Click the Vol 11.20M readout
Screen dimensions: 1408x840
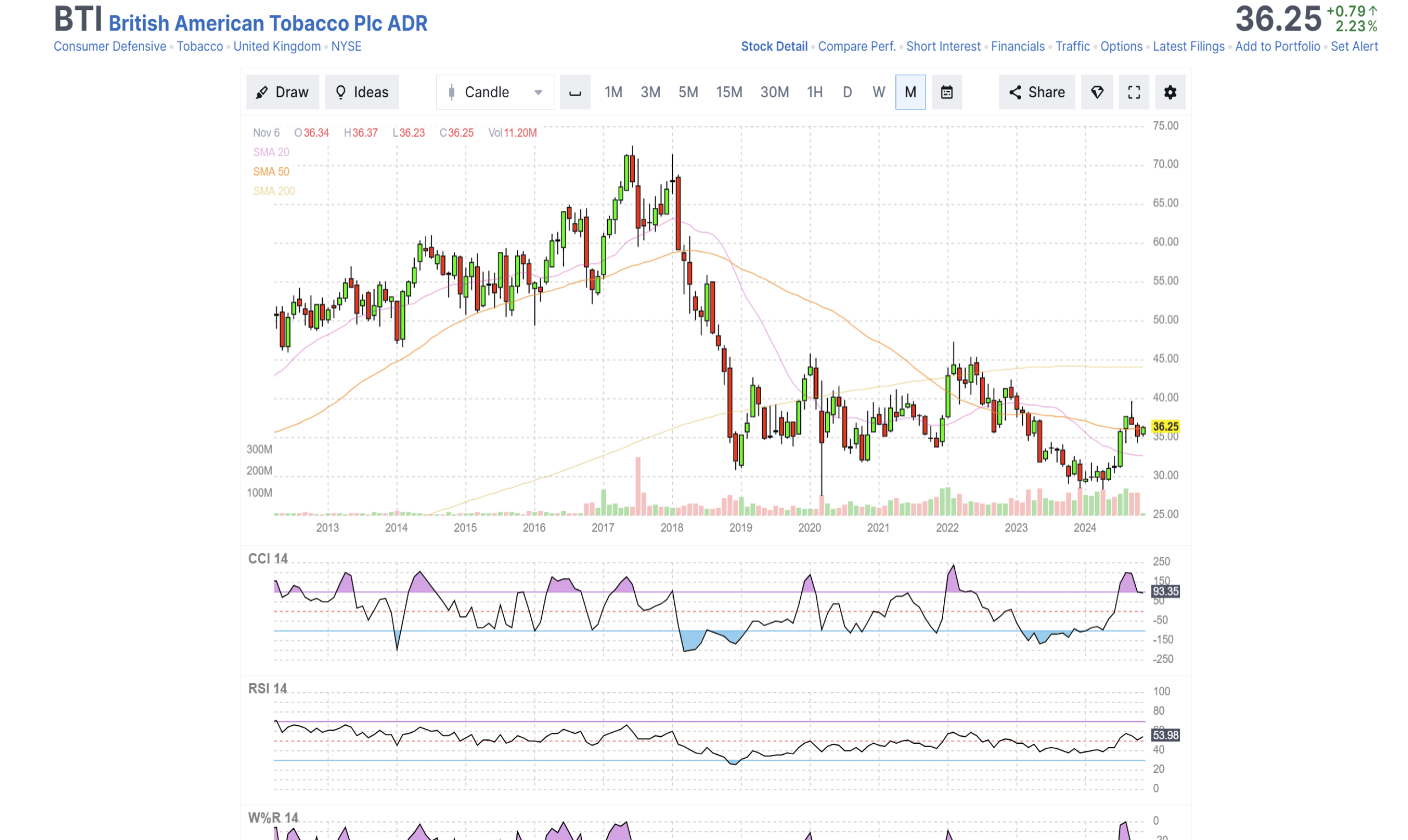[513, 133]
